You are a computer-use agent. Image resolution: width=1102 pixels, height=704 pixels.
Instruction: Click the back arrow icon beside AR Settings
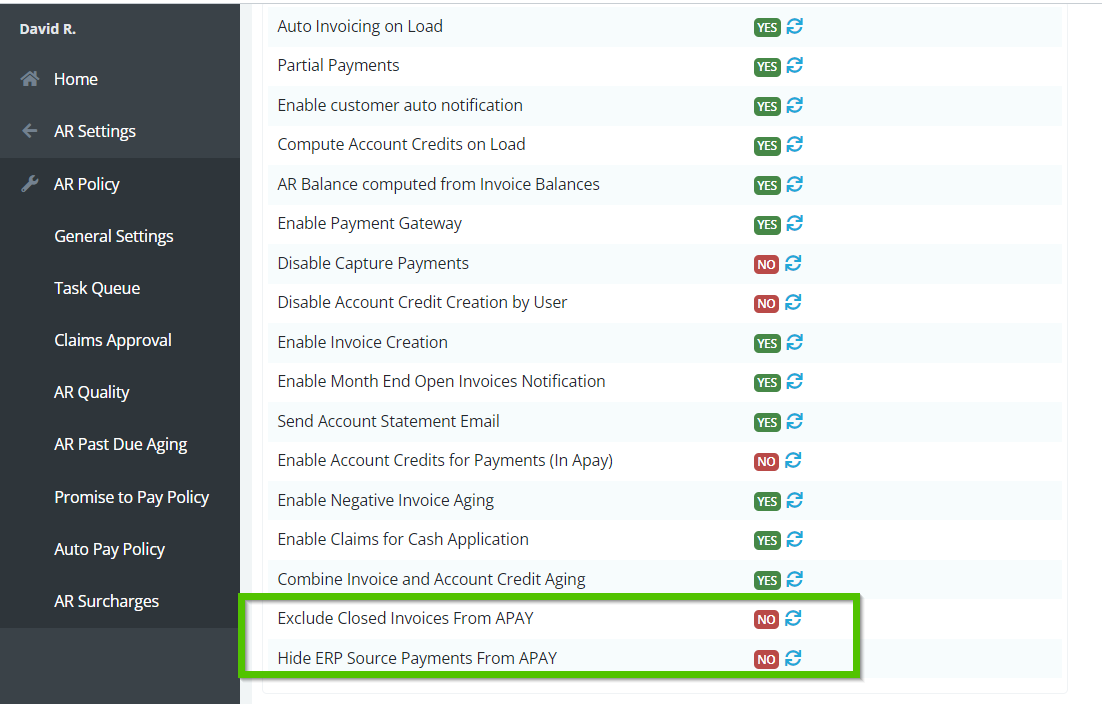30,131
